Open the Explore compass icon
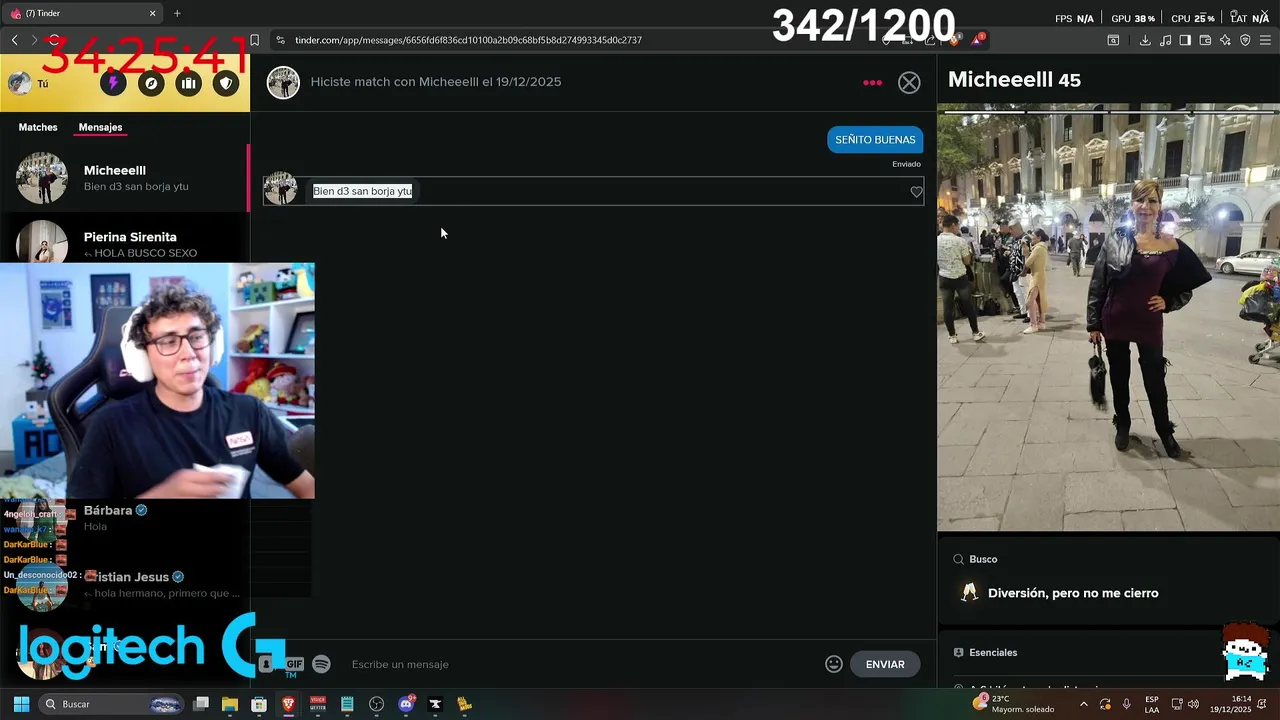Viewport: 1280px width, 720px height. (x=151, y=83)
